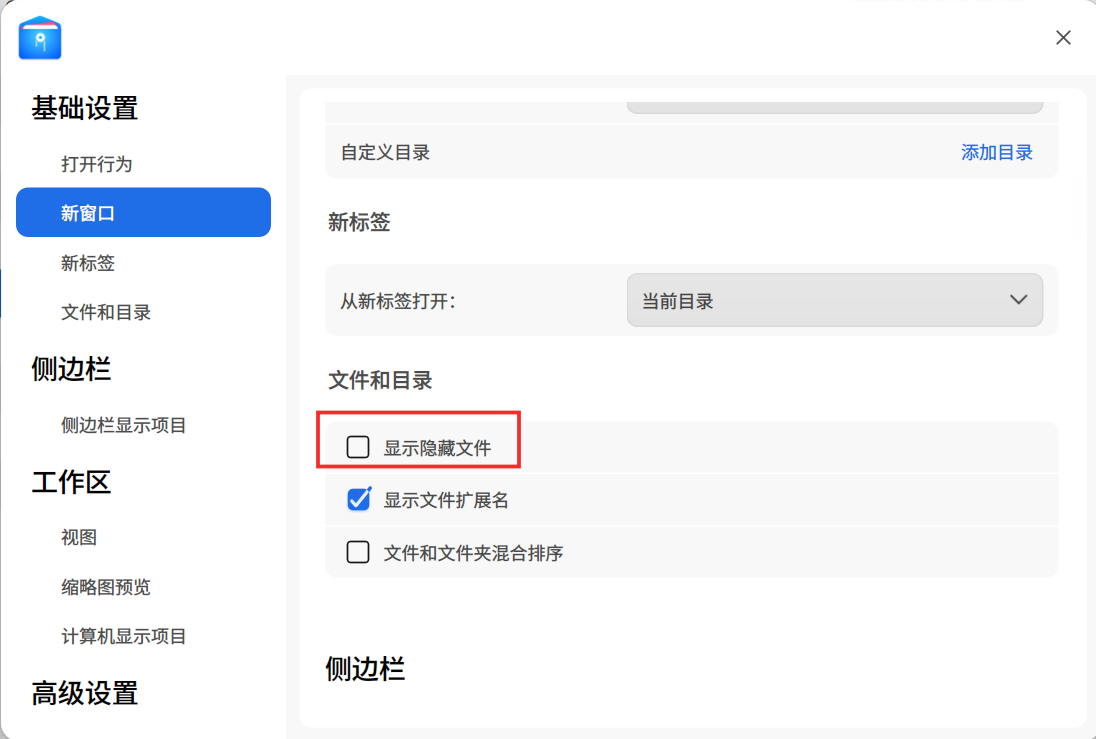Image resolution: width=1096 pixels, height=739 pixels.
Task: Click the 高级设置 heading in sidebar
Action: coord(85,693)
